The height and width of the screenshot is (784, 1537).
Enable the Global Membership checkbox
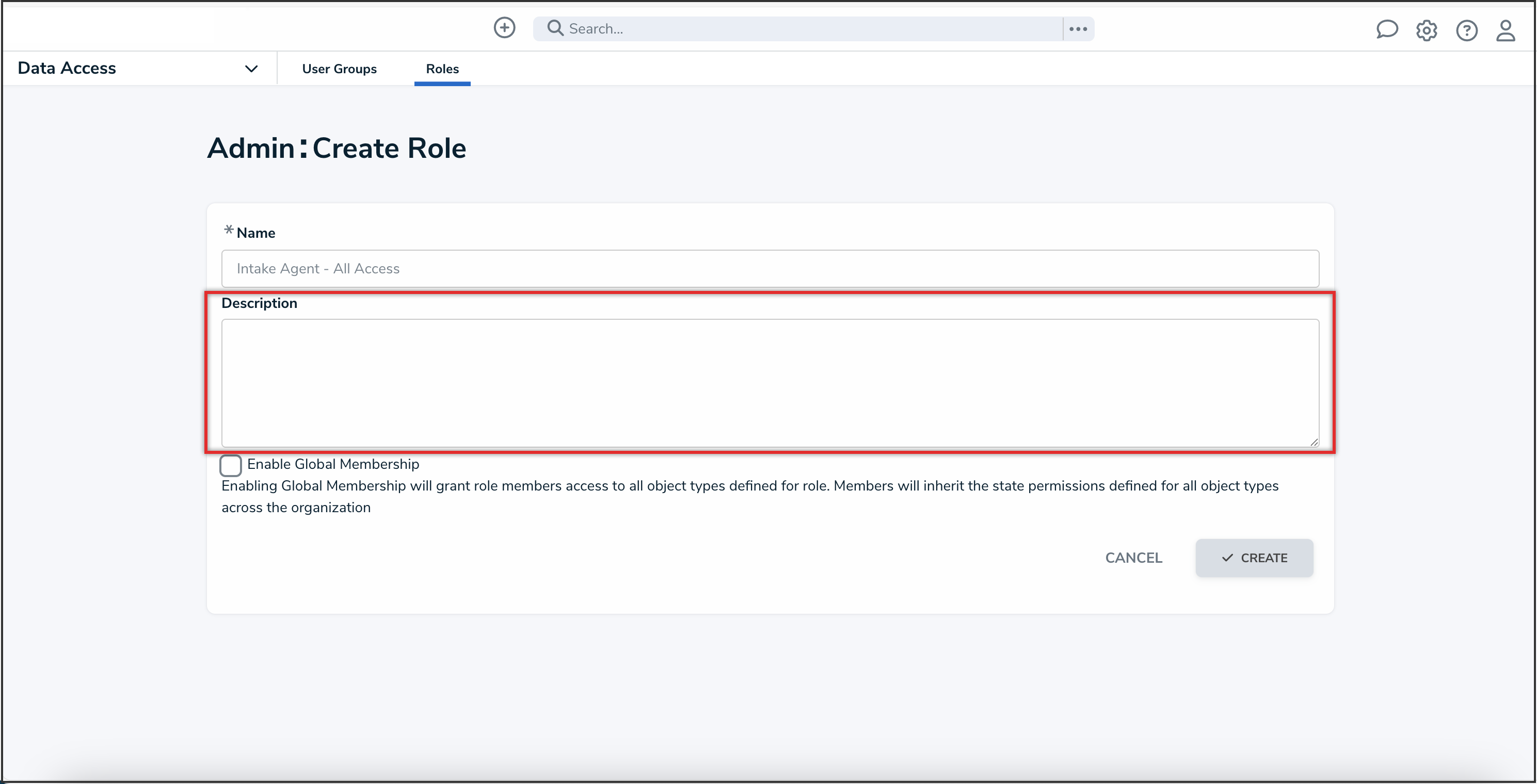[231, 465]
